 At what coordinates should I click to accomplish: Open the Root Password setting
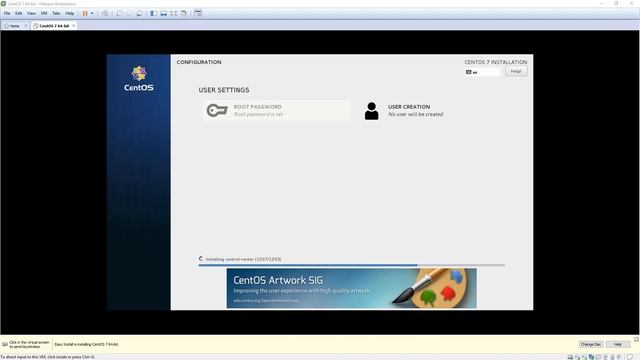tap(276, 110)
